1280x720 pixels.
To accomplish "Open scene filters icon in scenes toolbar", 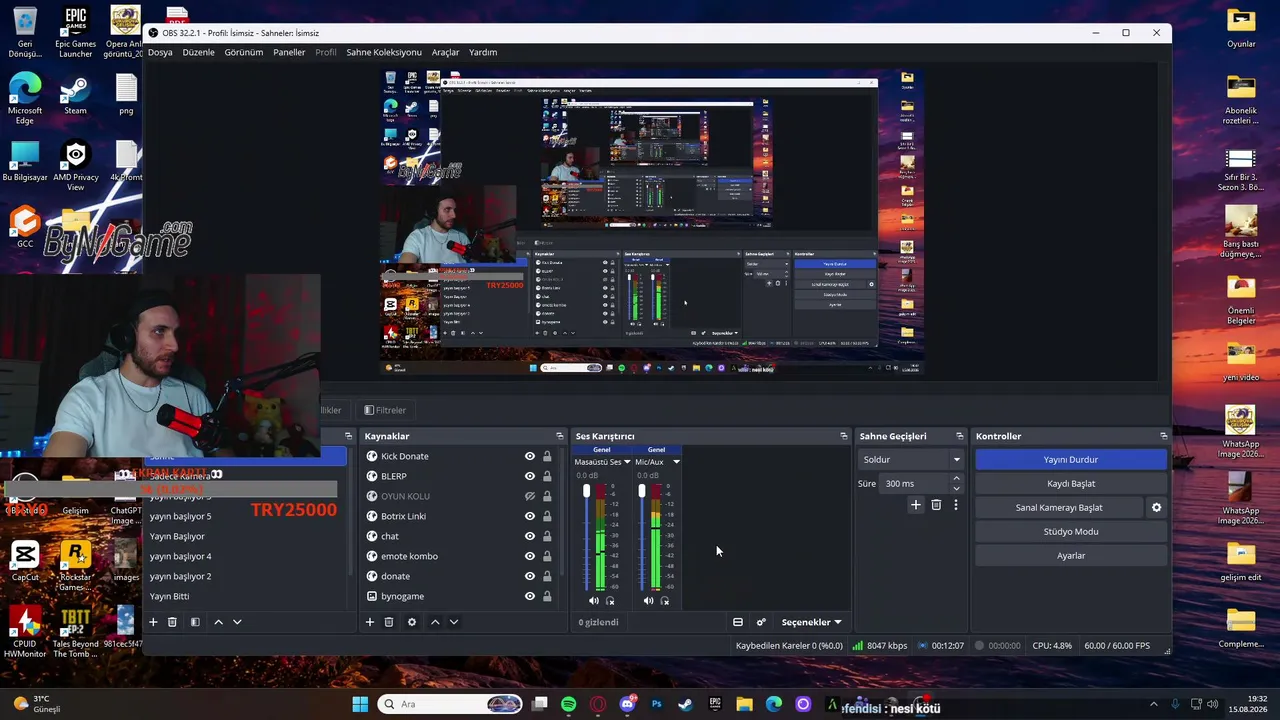I will [195, 622].
